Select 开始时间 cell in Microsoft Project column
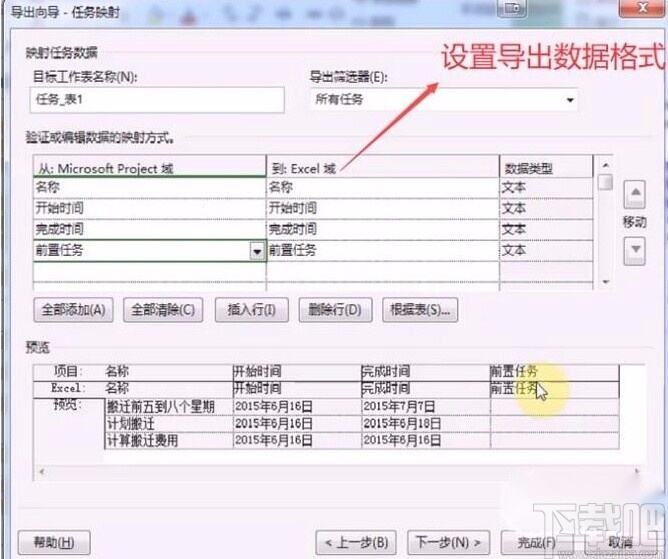 pyautogui.click(x=150, y=208)
